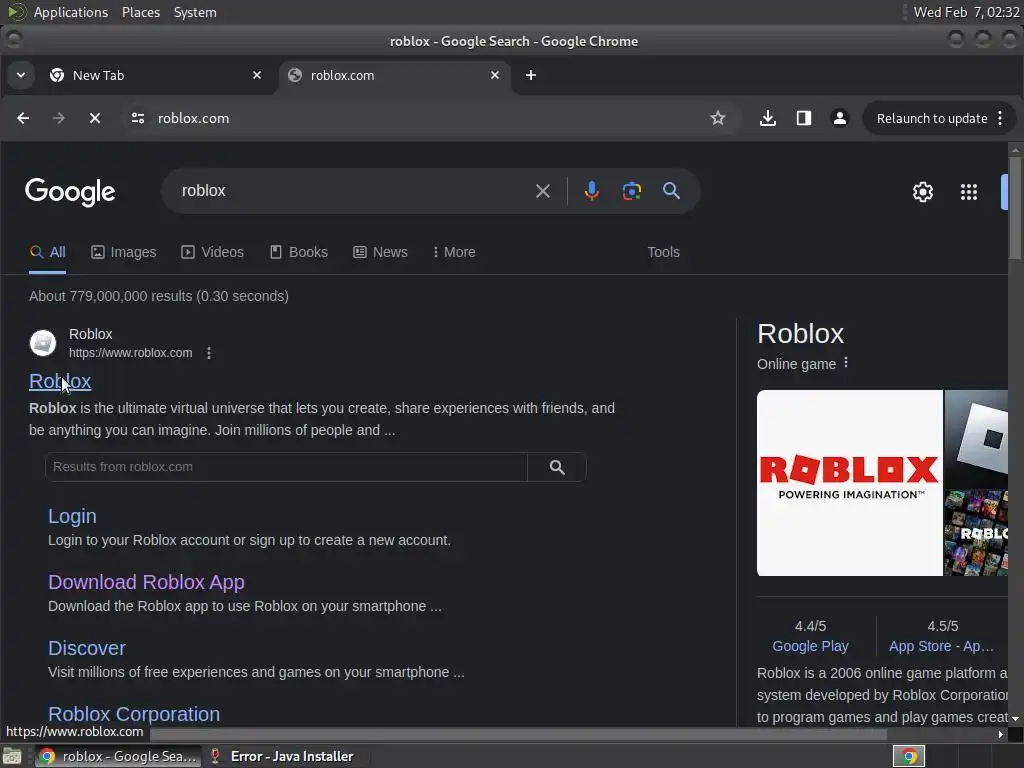Switch to Videos results

[212, 252]
